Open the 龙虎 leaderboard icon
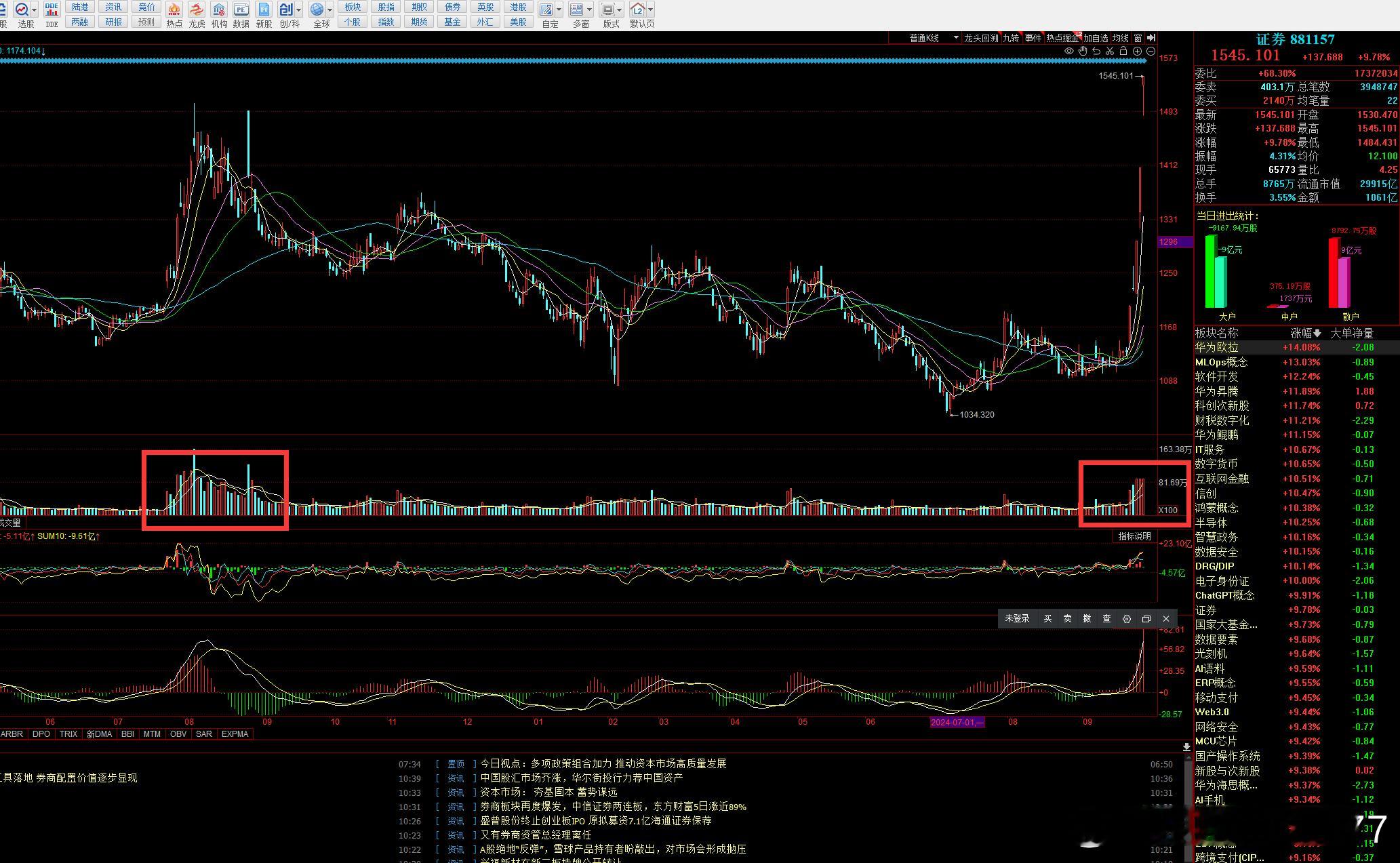 coord(197,9)
